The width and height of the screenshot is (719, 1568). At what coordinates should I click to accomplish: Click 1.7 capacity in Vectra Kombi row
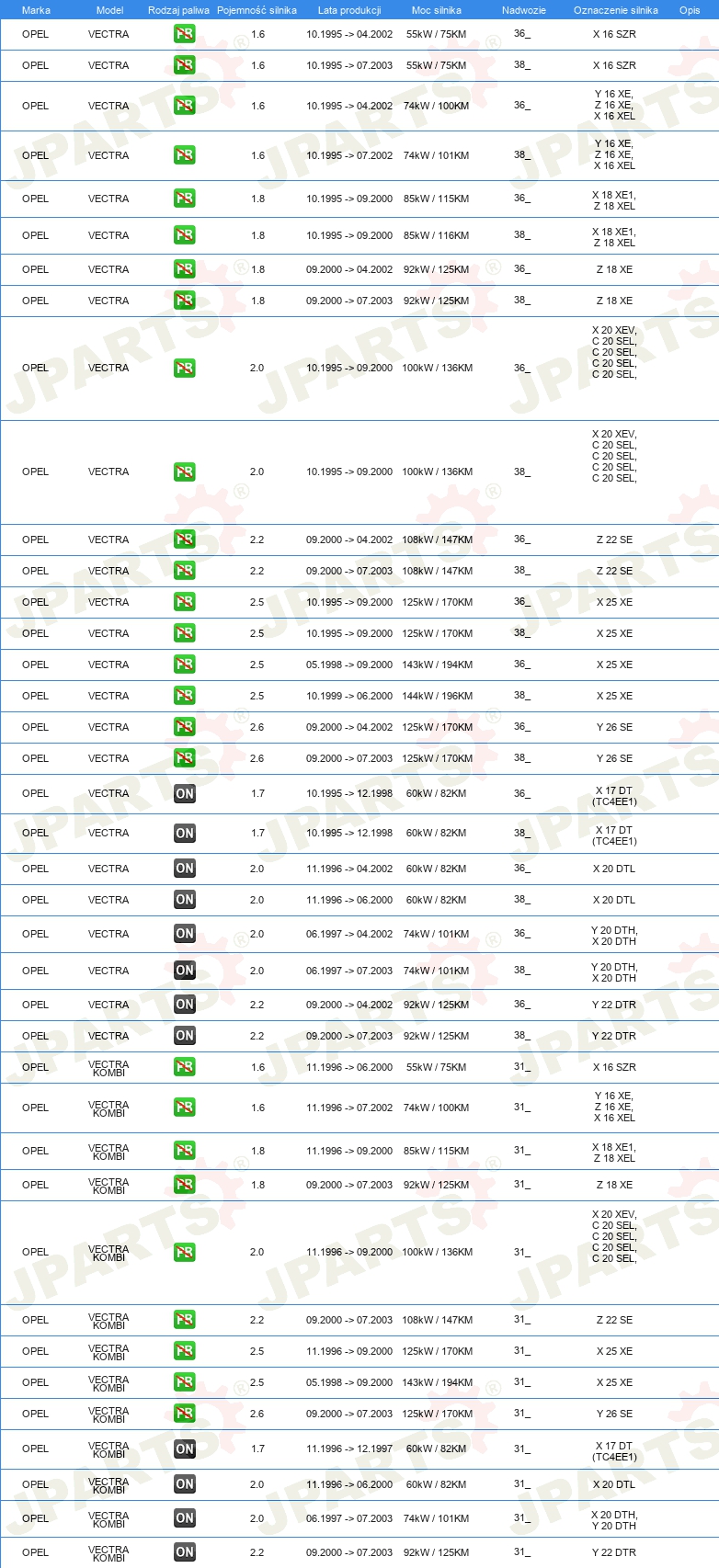pyautogui.click(x=257, y=1449)
